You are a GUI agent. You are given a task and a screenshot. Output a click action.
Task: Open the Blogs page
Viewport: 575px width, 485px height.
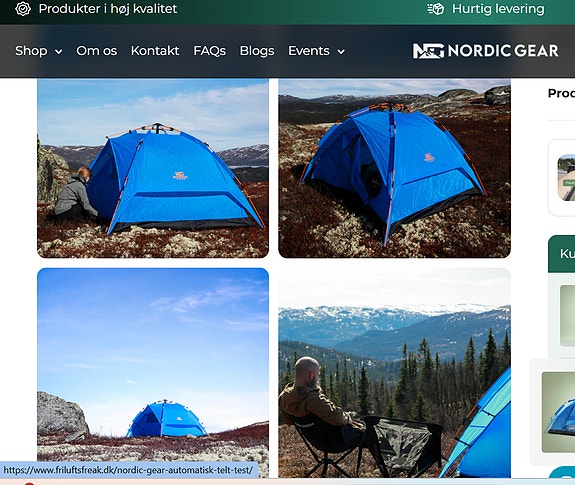pos(257,51)
